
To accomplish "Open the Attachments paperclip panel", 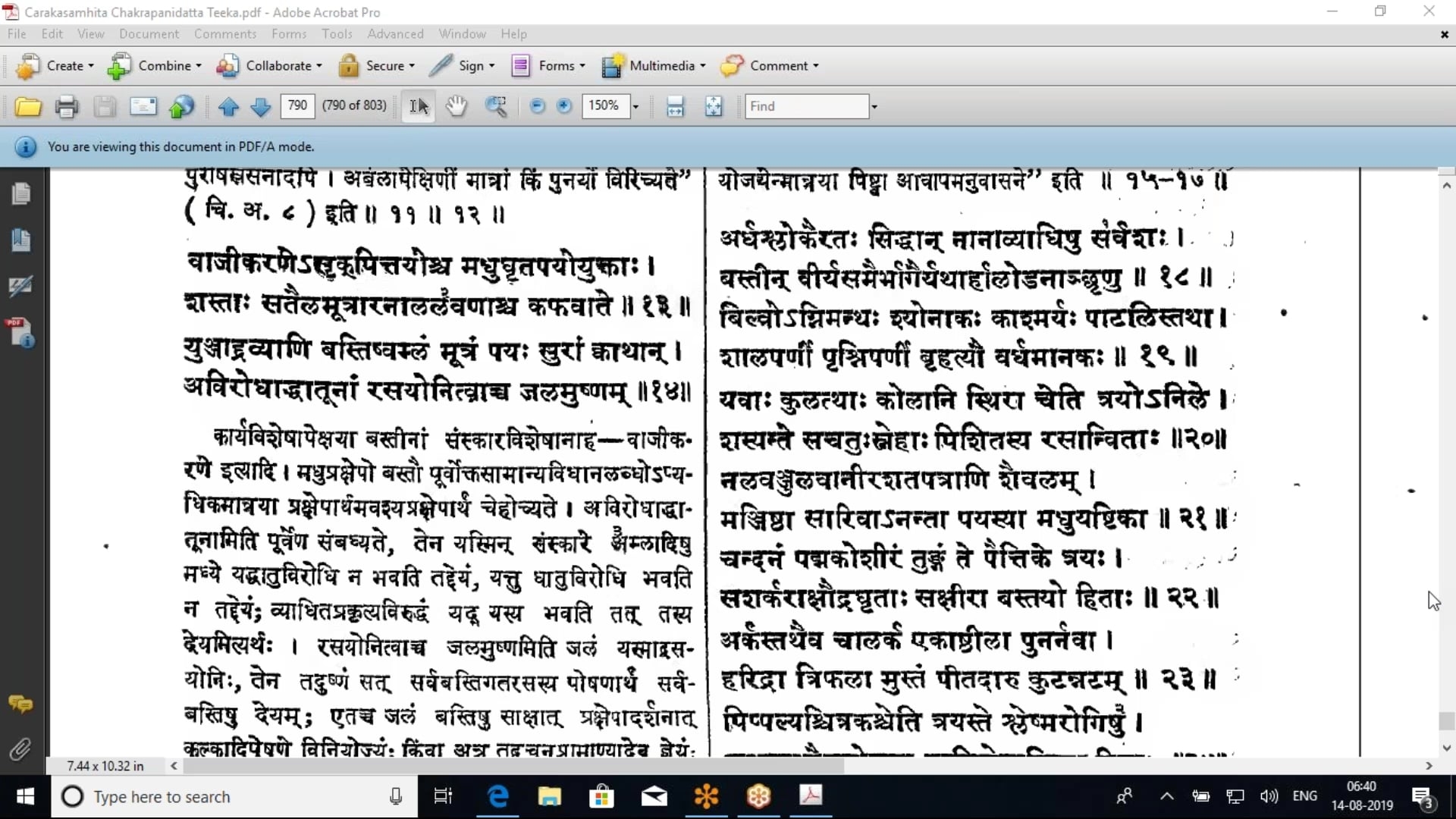I will click(x=20, y=750).
